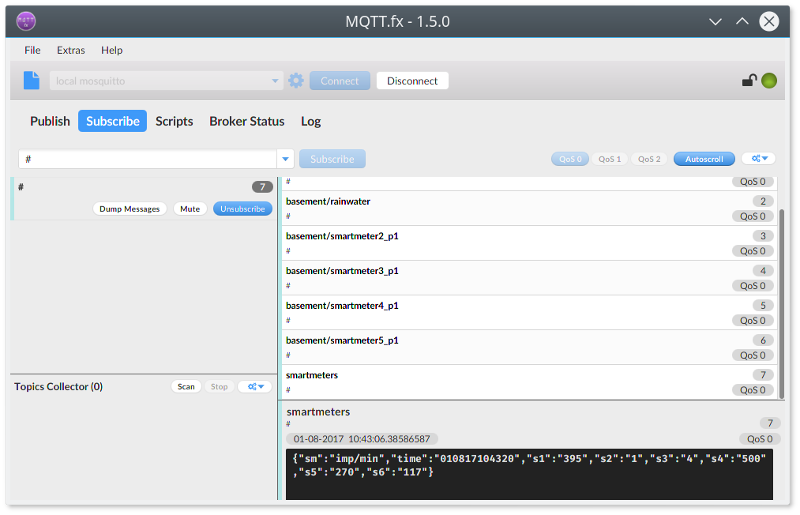This screenshot has width=800, height=515.
Task: Switch to the Publish tab
Action: (x=50, y=121)
